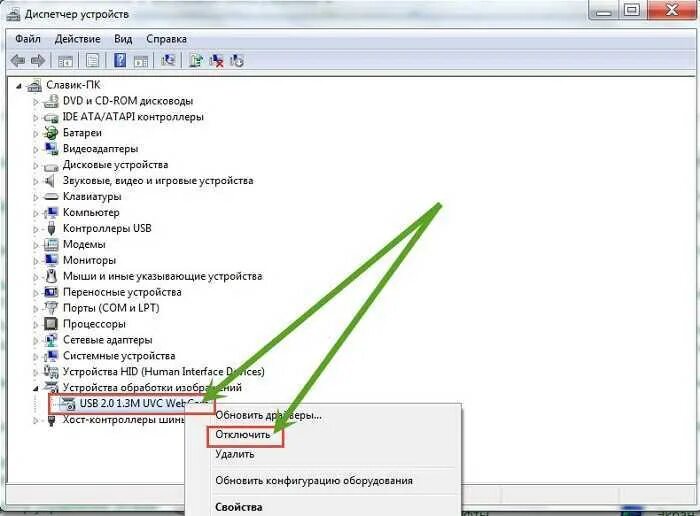Expand the Хост-контроллеры шины node
This screenshot has height=516, width=700.
(x=36, y=420)
